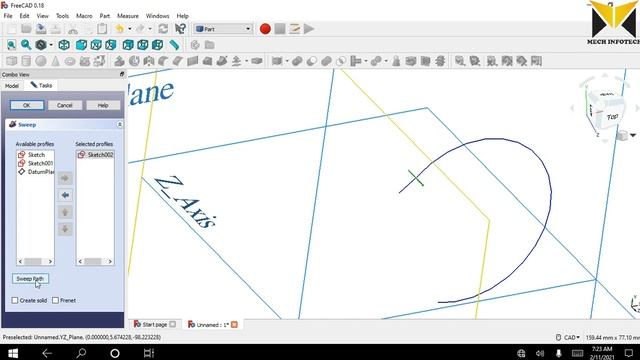
Task: Click the Refresh recompute icon
Action: tap(163, 29)
